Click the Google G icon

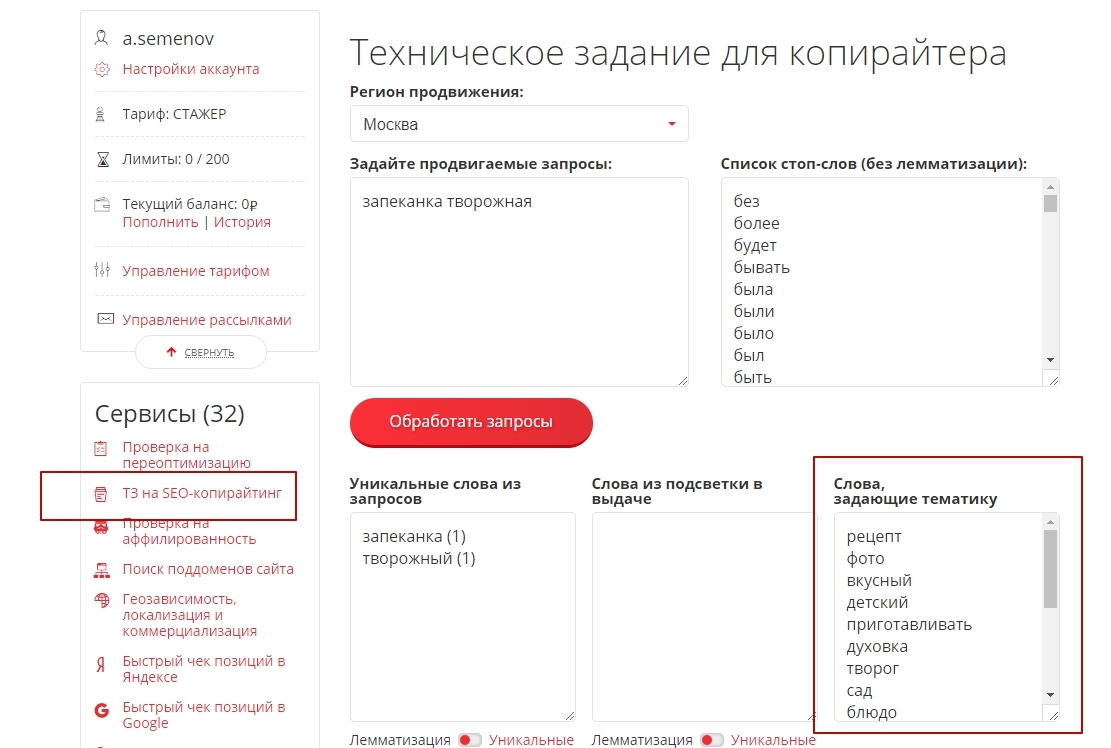click(102, 710)
